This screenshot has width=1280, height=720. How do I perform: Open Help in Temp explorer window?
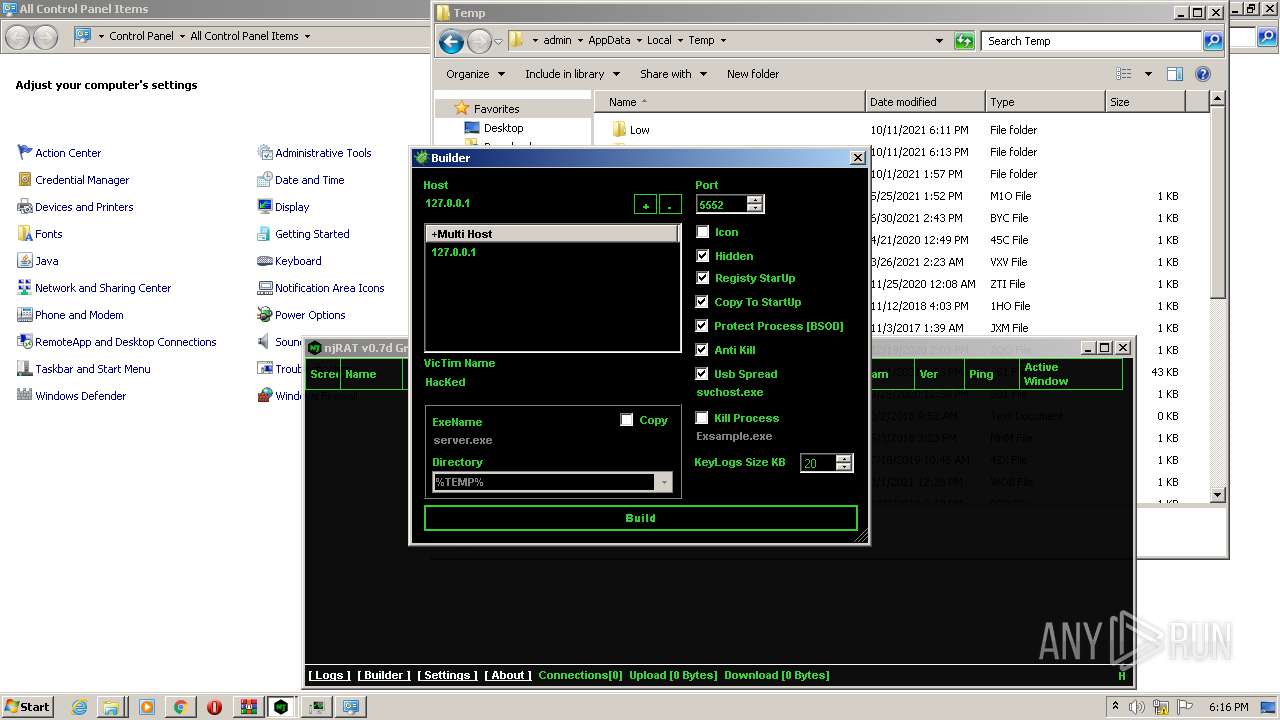point(1203,74)
